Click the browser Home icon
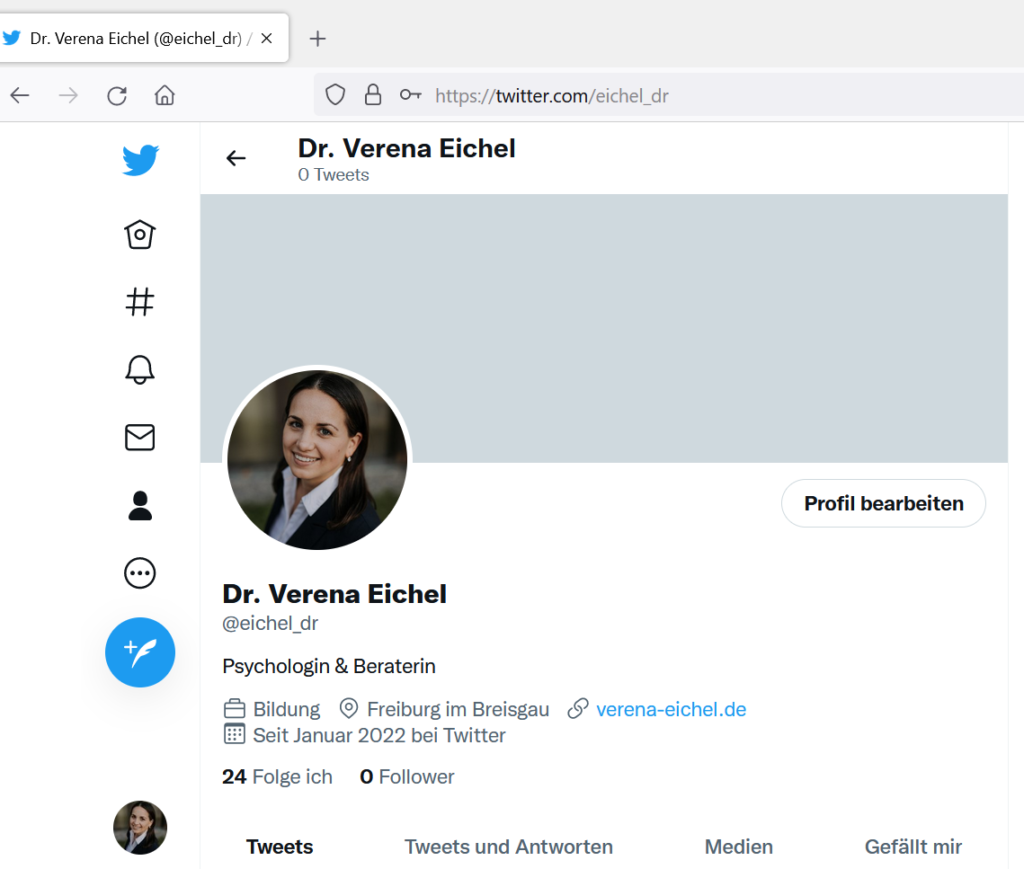 pos(165,95)
